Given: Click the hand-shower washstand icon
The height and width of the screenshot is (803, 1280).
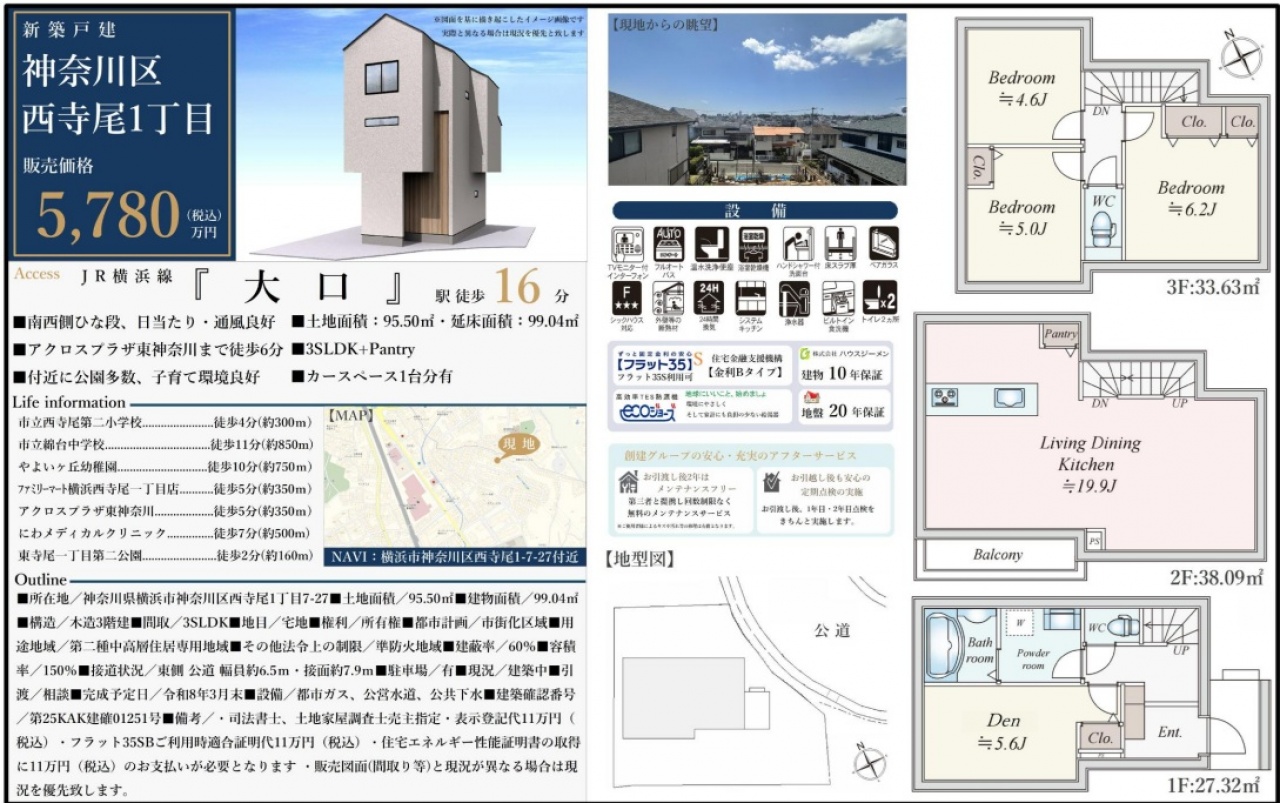Looking at the screenshot, I should click(x=797, y=244).
